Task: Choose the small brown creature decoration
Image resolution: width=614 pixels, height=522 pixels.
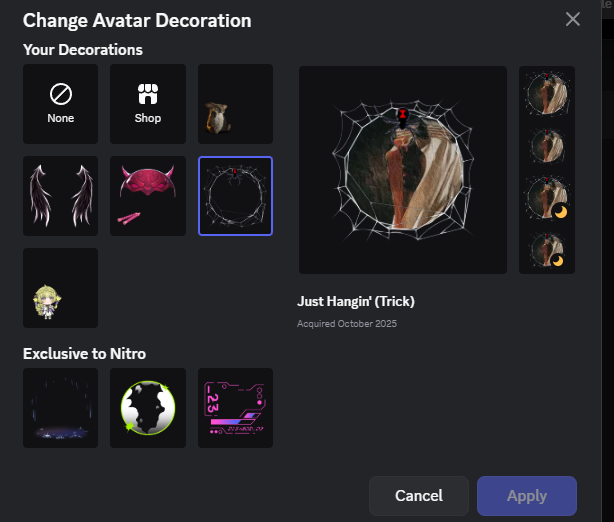Action: pyautogui.click(x=235, y=102)
